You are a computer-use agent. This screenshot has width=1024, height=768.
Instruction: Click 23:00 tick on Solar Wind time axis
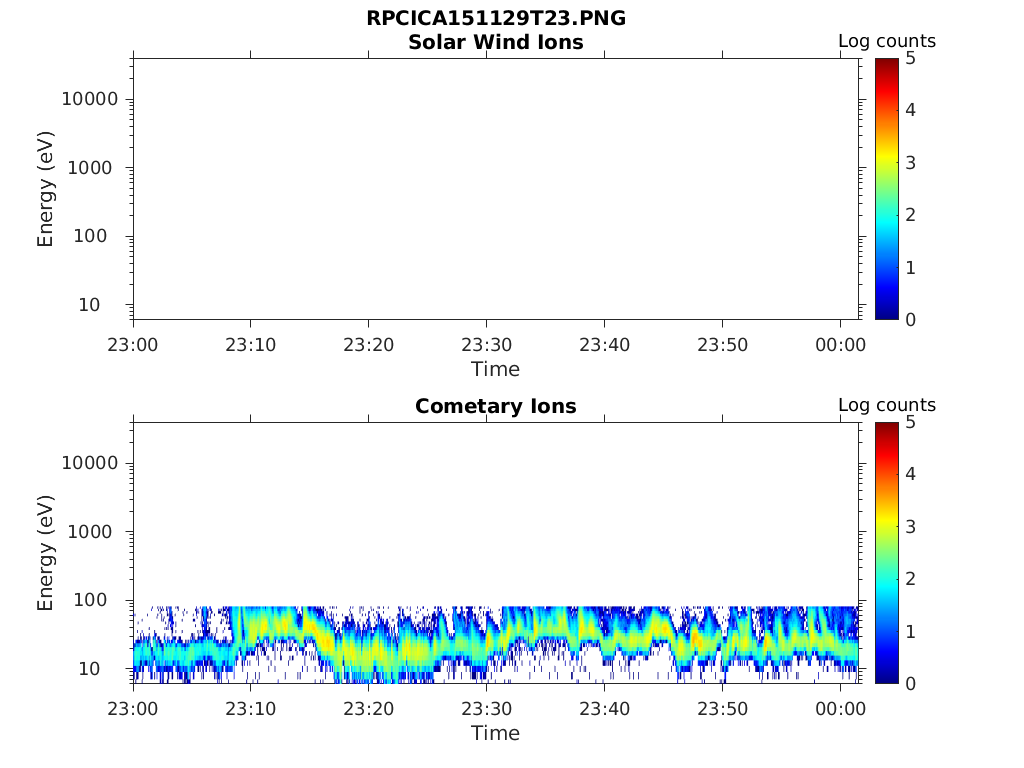click(133, 345)
